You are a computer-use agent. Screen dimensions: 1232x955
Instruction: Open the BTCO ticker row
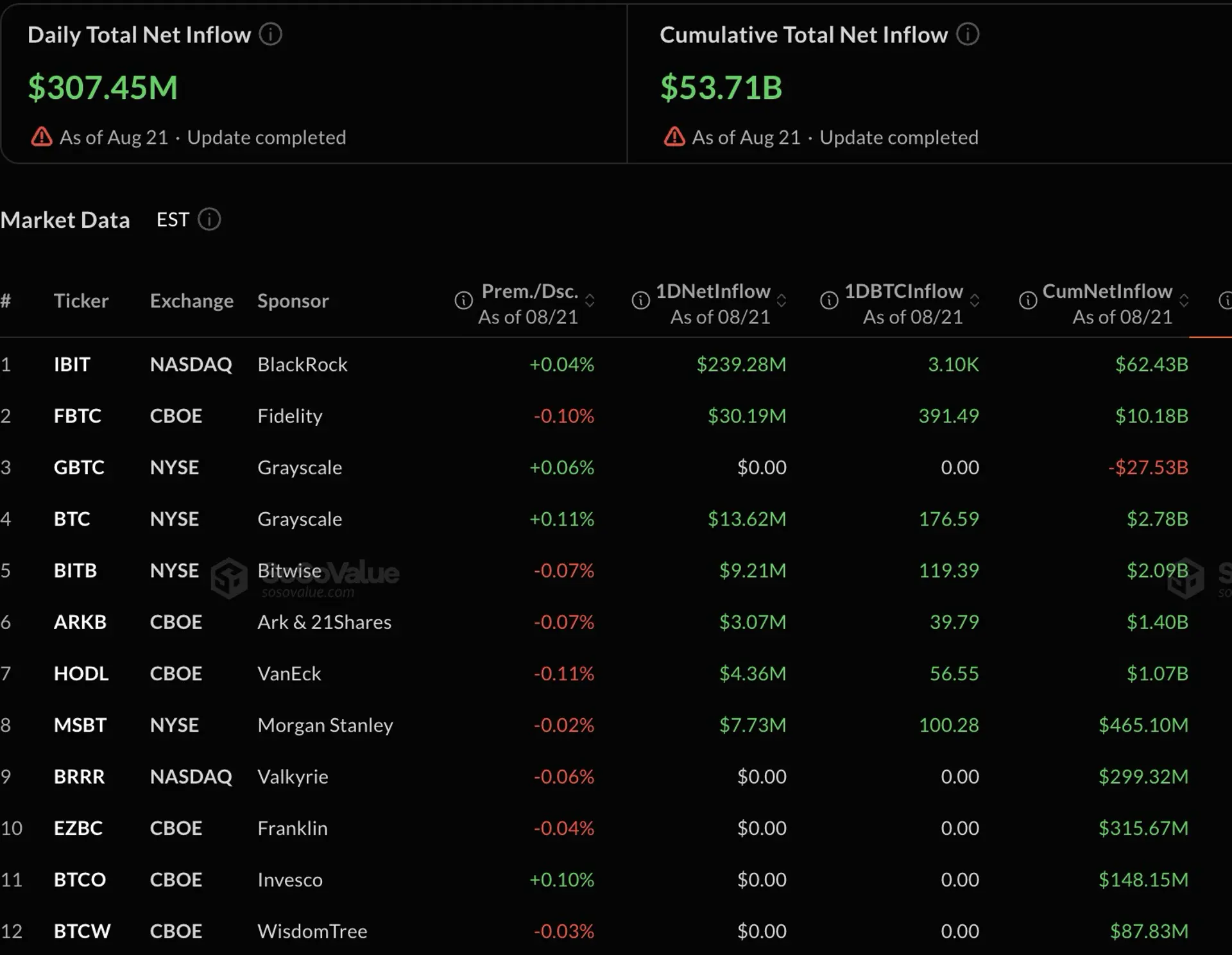pyautogui.click(x=80, y=879)
